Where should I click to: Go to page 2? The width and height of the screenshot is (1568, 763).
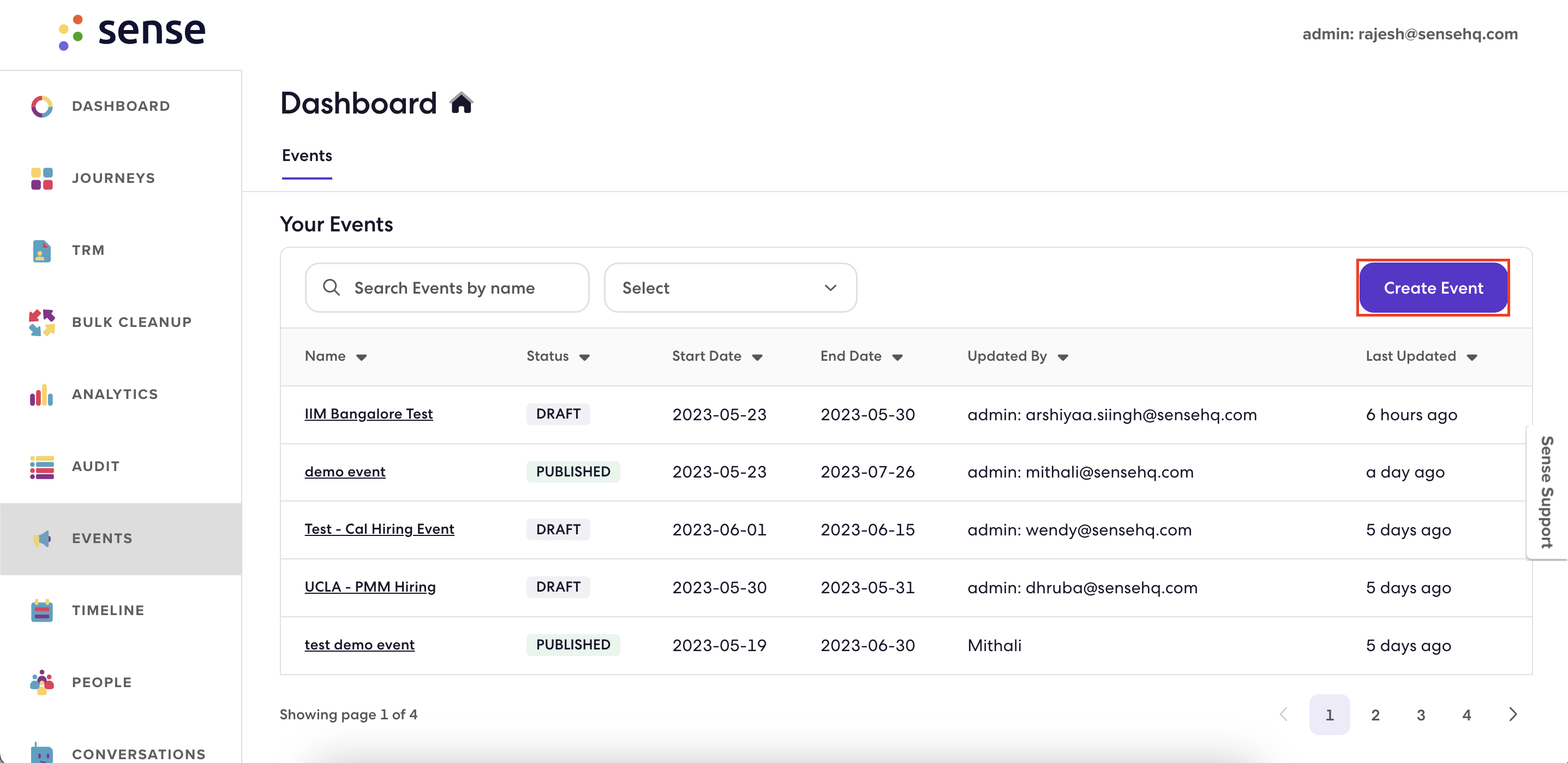1375,714
